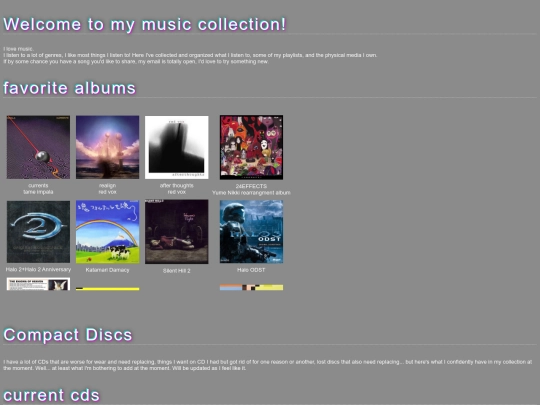Click the 'Halo ODST' caption
This screenshot has width=540, height=405.
[x=251, y=270]
